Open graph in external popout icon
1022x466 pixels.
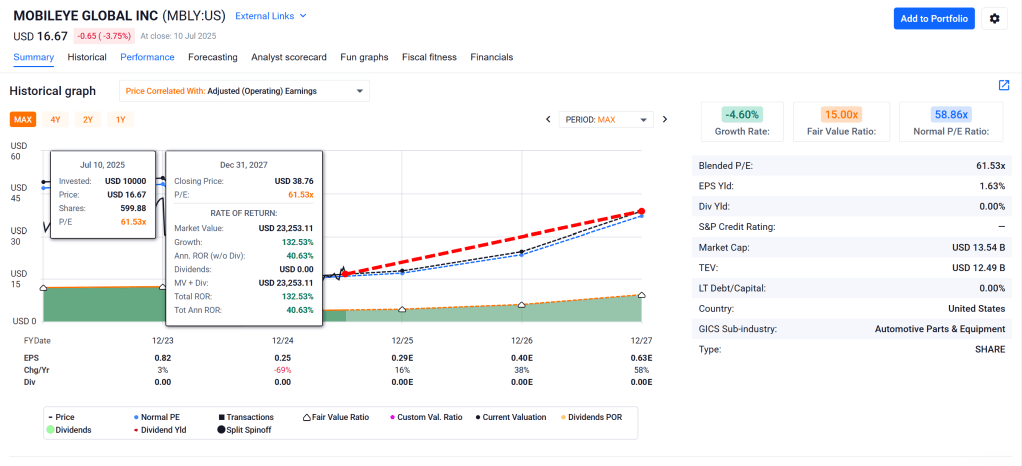pyautogui.click(x=1003, y=86)
